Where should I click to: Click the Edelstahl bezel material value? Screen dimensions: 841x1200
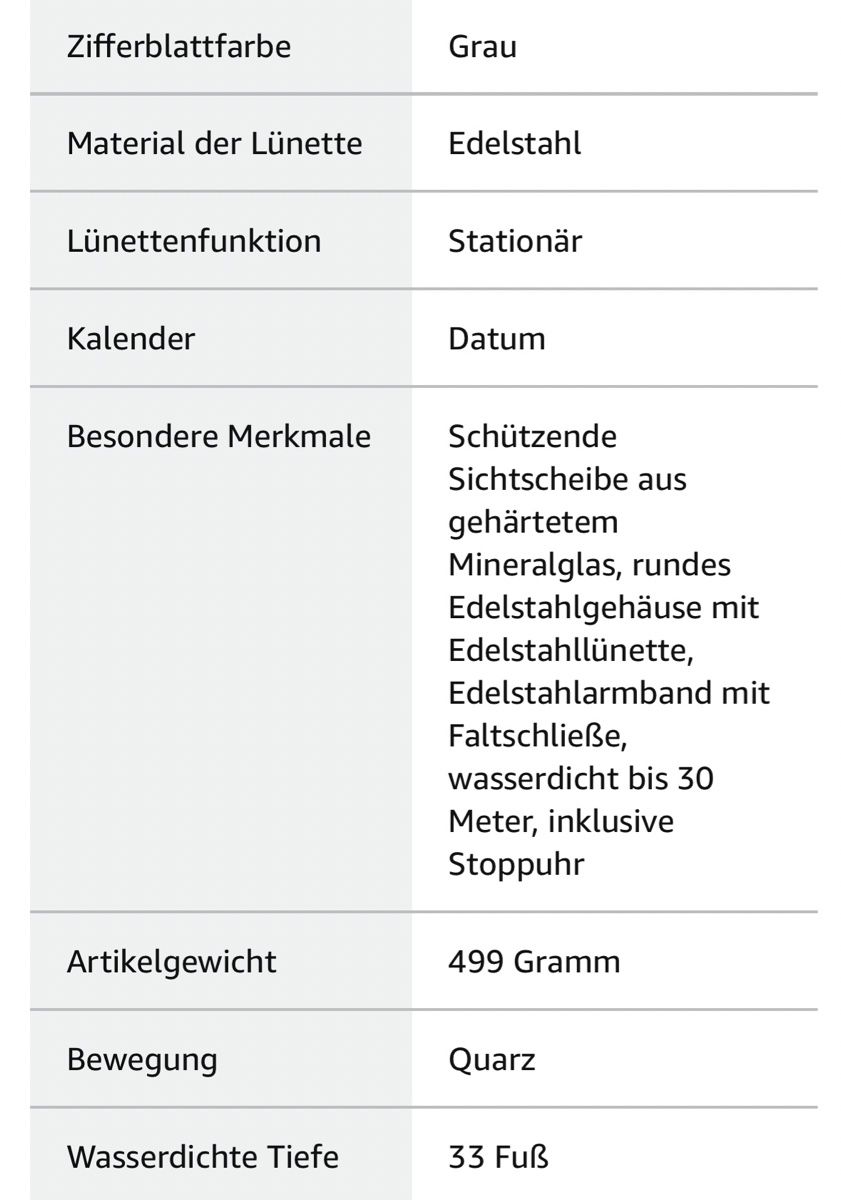[515, 143]
